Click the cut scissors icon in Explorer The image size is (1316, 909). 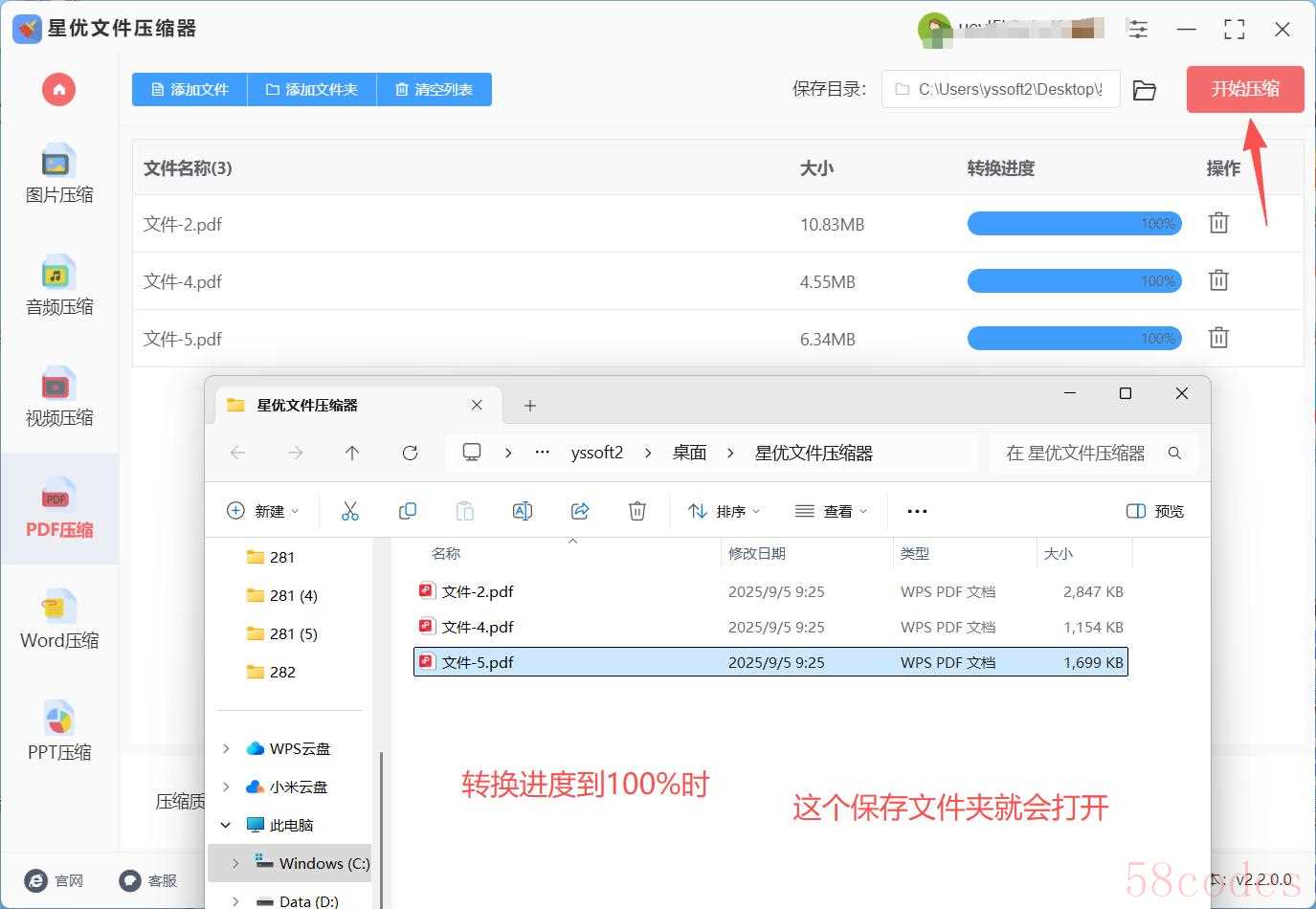click(350, 511)
